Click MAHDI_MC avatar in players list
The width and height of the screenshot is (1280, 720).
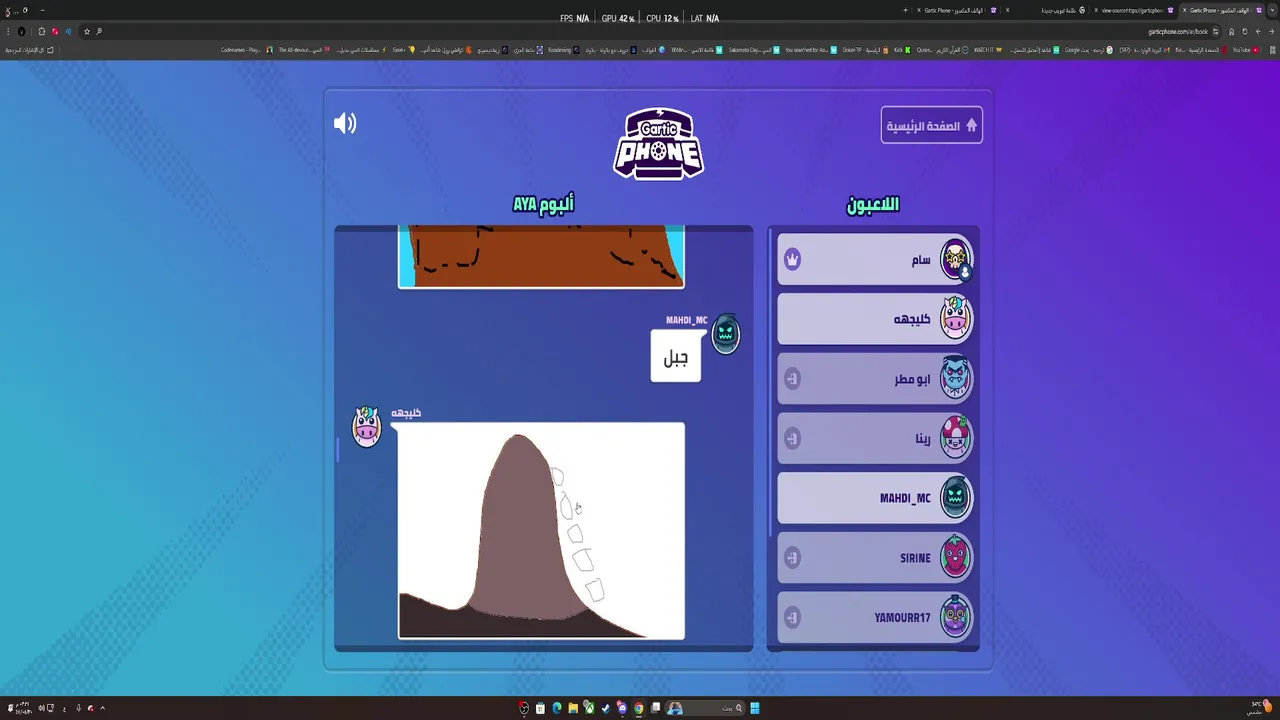click(x=955, y=498)
